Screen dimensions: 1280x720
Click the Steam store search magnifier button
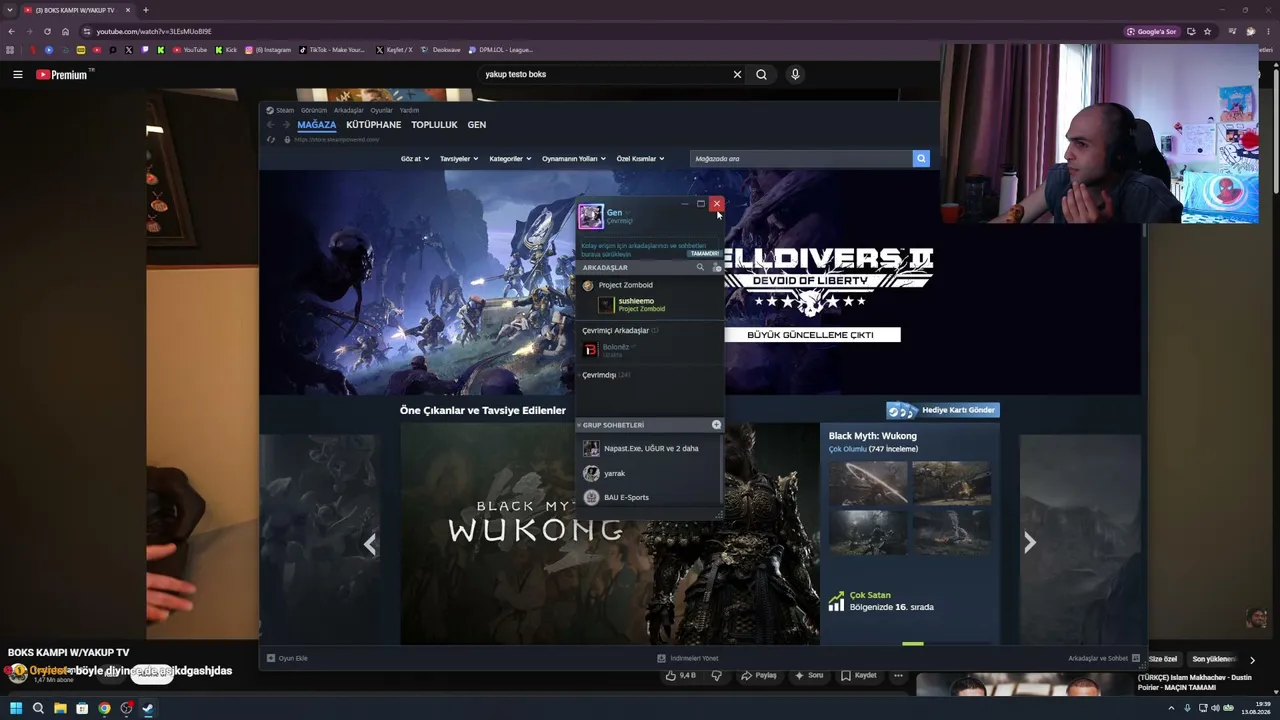click(x=921, y=159)
